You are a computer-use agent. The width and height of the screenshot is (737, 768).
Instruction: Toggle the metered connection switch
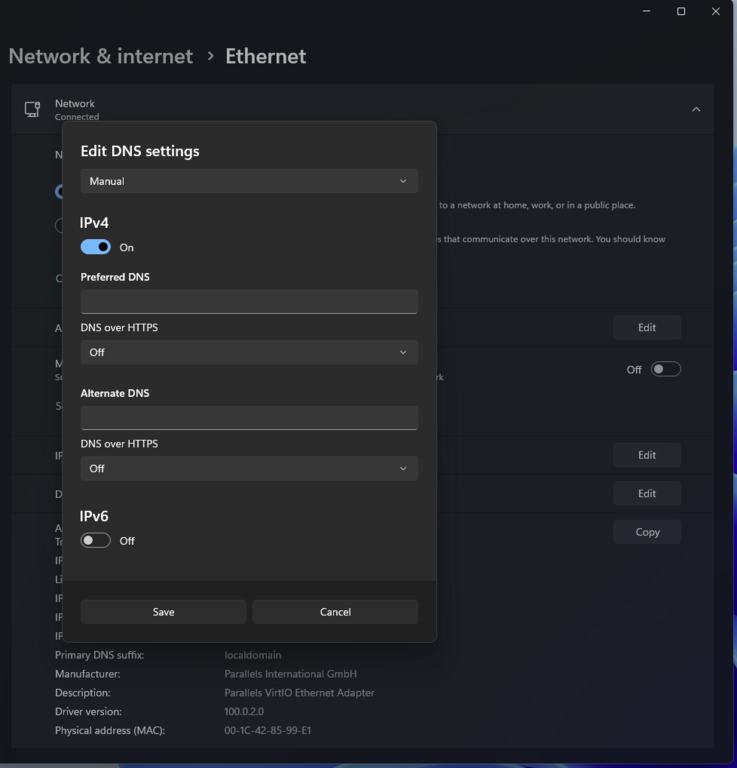click(666, 369)
